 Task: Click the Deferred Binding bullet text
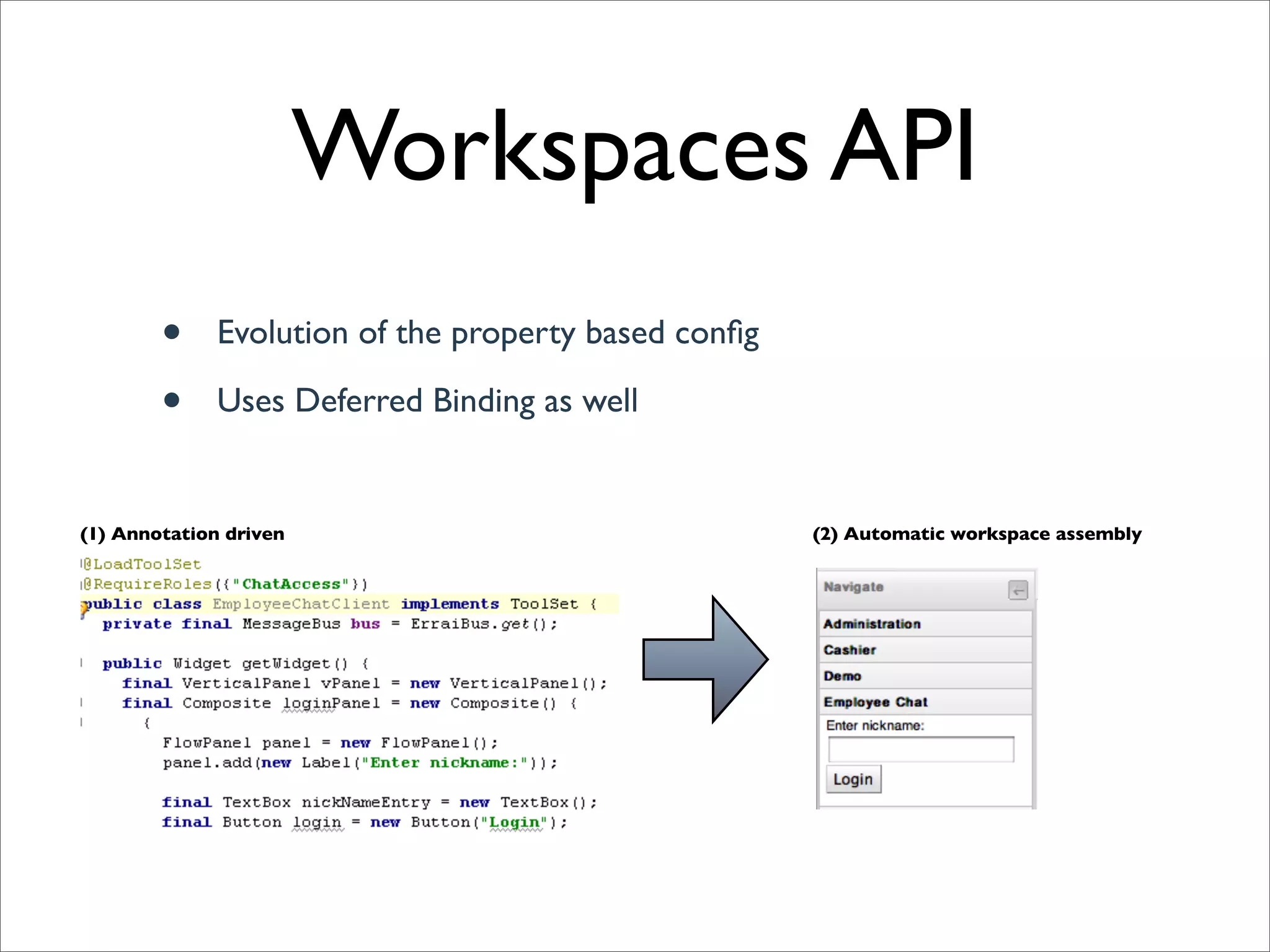click(x=427, y=400)
